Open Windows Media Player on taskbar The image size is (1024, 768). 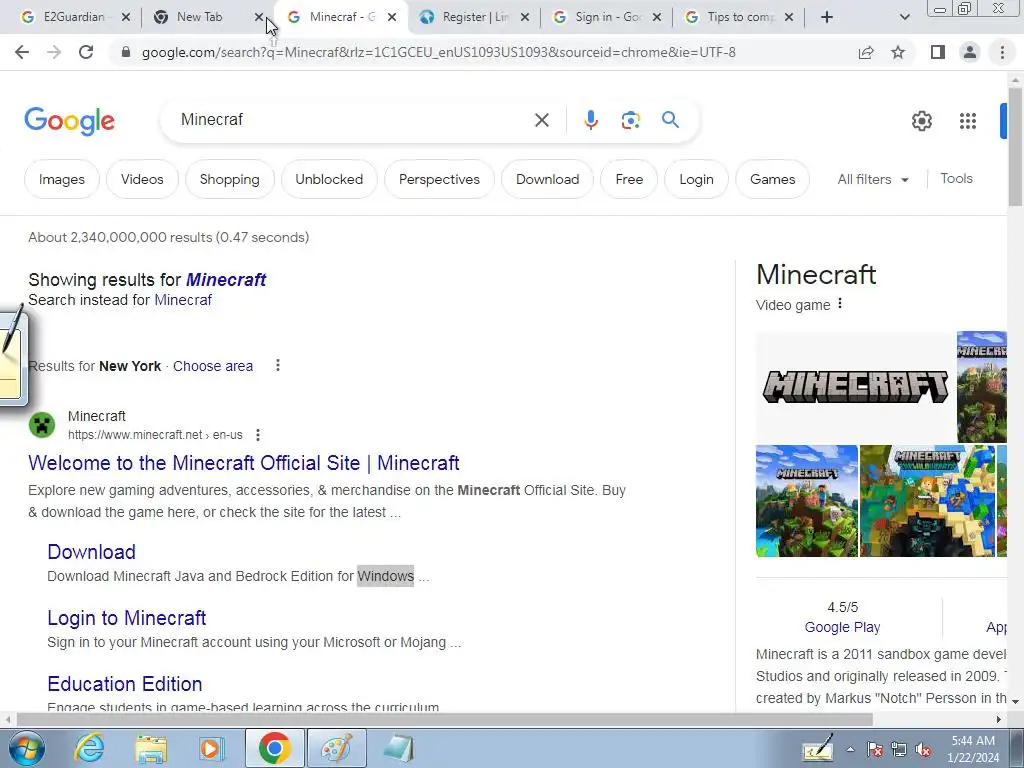(212, 748)
